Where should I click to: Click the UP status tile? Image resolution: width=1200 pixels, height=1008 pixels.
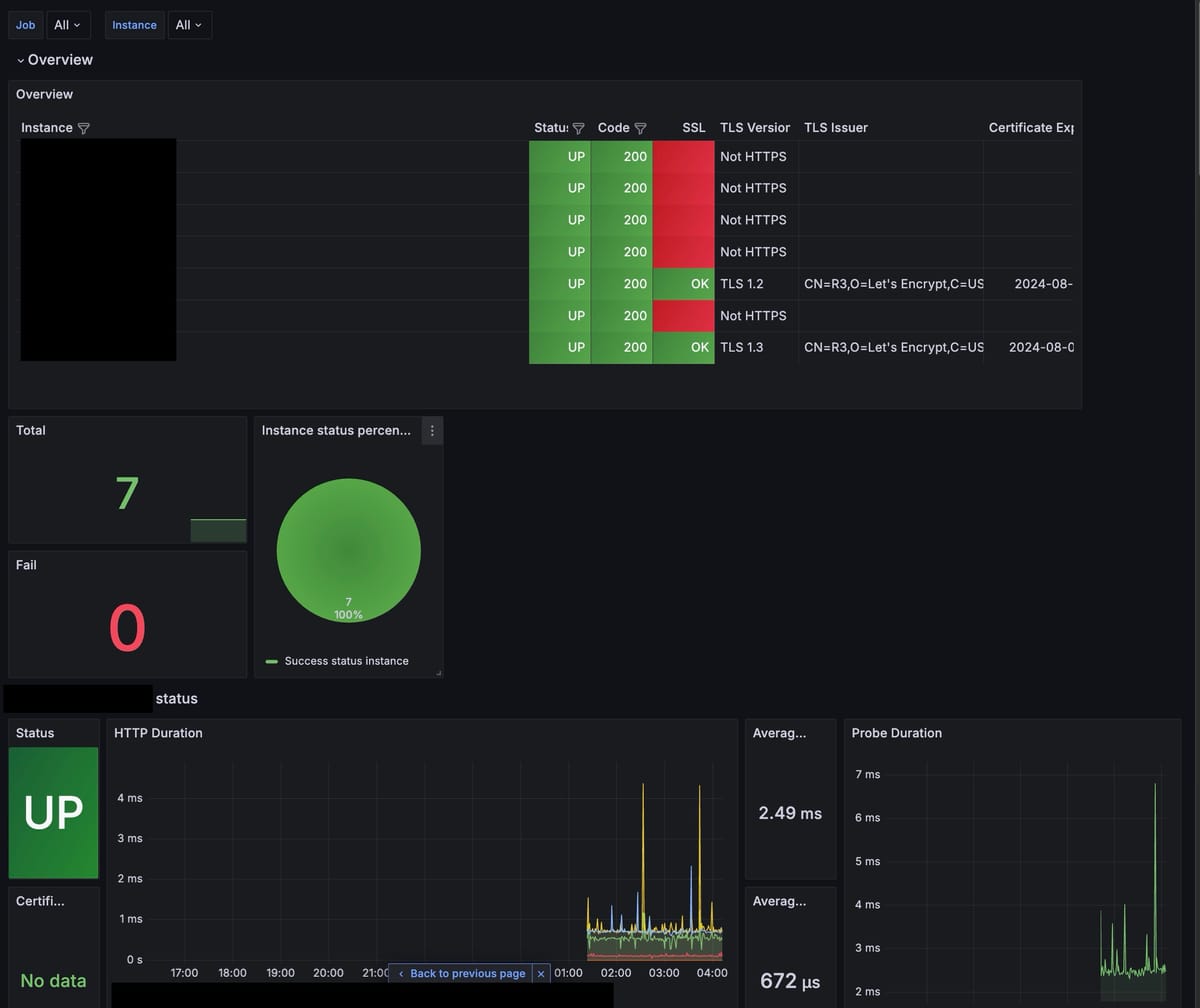pyautogui.click(x=53, y=813)
